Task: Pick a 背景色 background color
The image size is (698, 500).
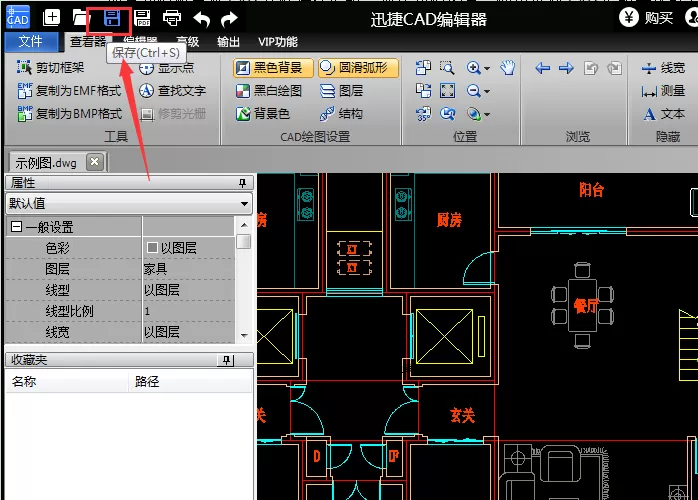Action: (263, 114)
